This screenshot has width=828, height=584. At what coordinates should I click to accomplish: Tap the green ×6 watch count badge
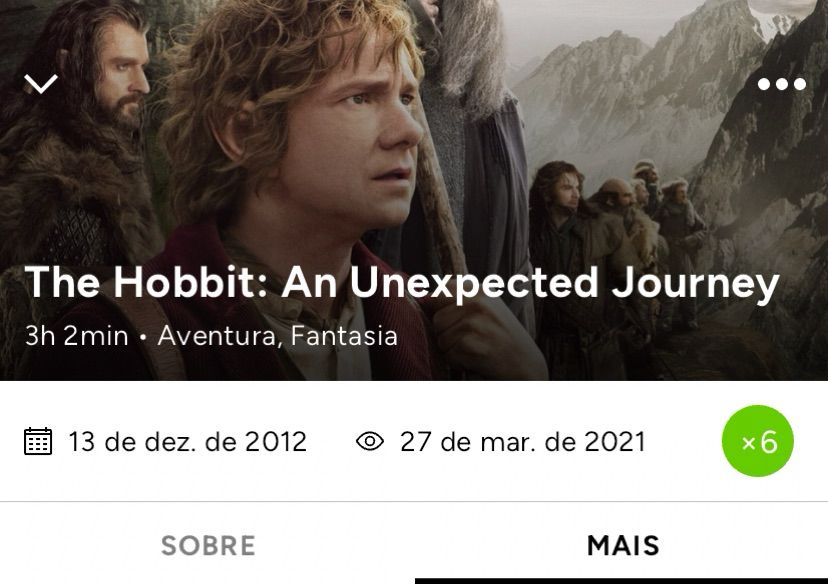click(758, 441)
